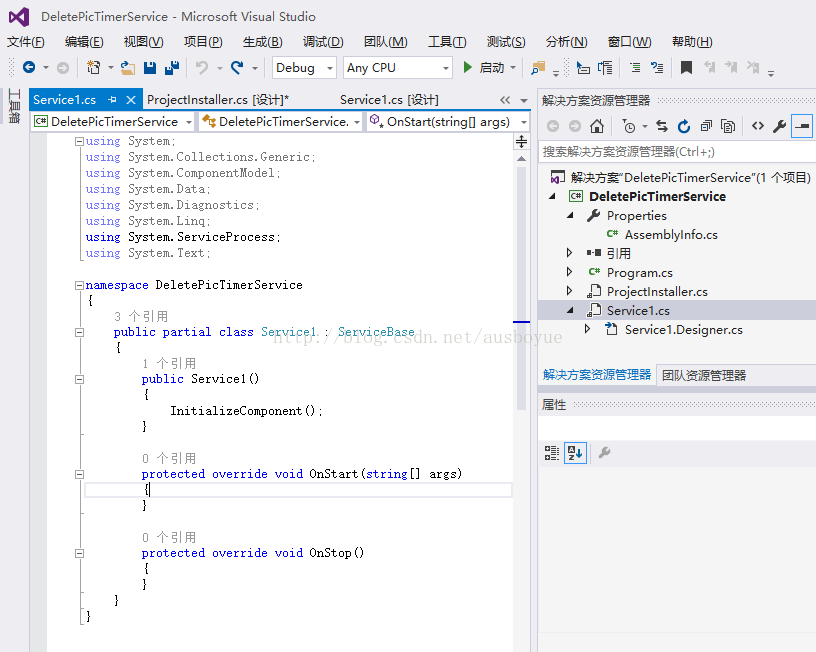
Task: Click the editor vertical scrollbar thumb
Action: point(521,289)
